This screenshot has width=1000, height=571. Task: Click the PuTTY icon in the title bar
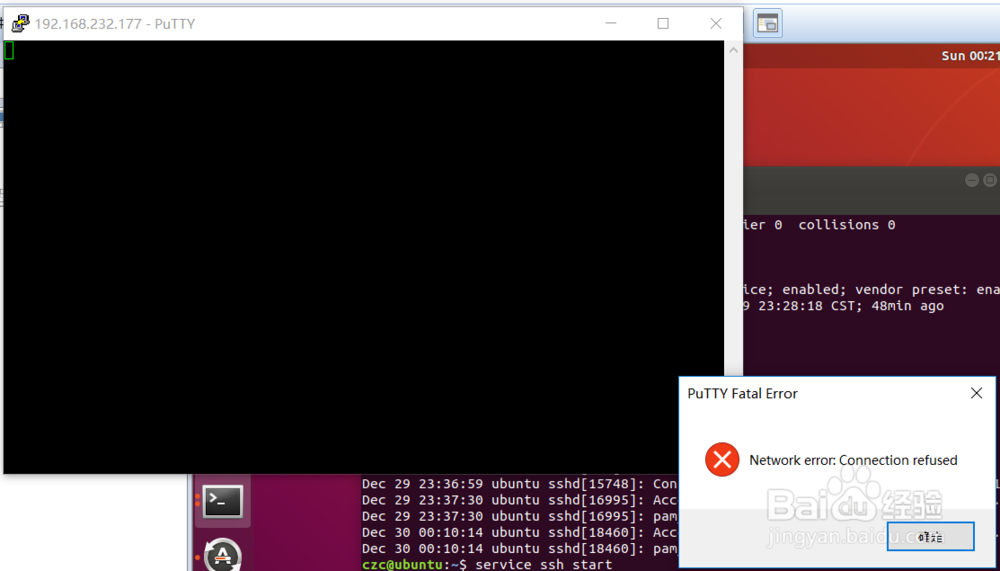[20, 24]
